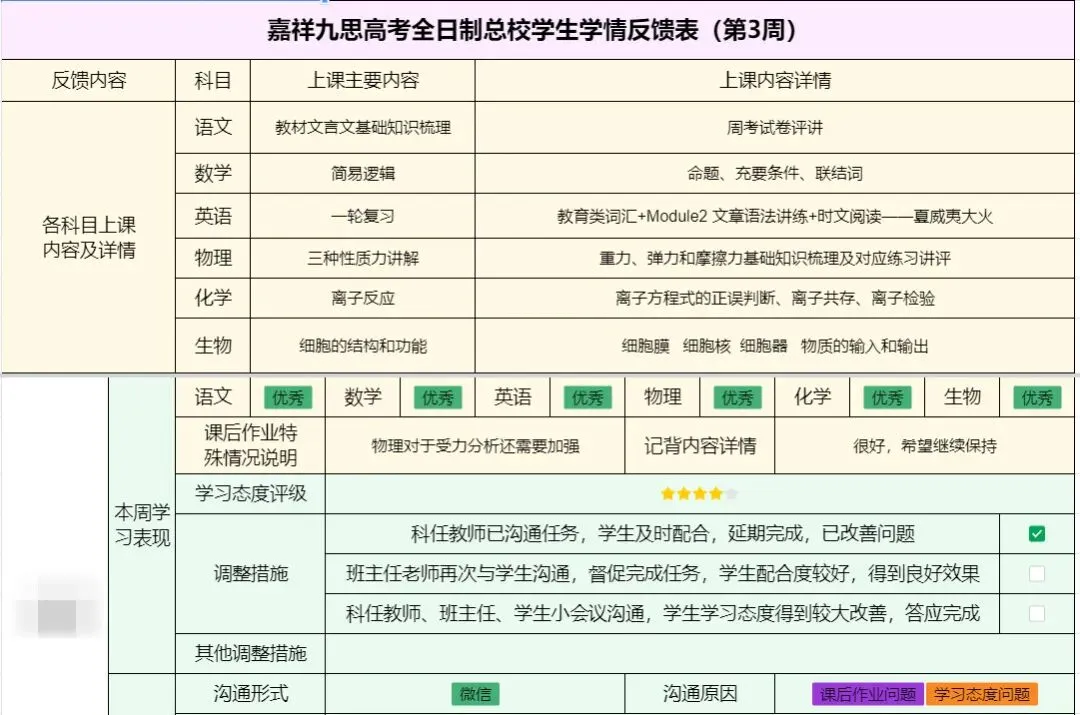Tick the 小会议沟通 row checkbox
The width and height of the screenshot is (1080, 715).
click(1036, 614)
